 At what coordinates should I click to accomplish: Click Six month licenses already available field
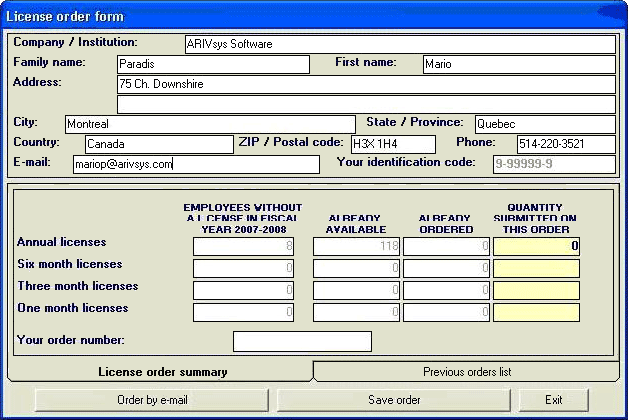click(x=356, y=268)
